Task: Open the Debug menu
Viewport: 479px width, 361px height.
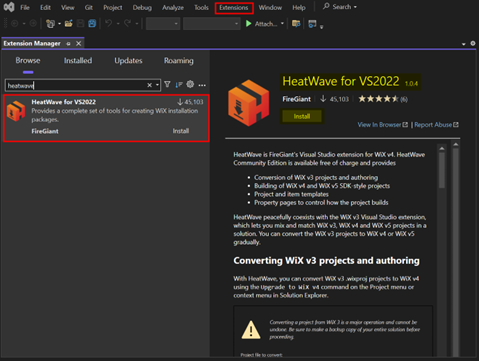Action: coord(142,7)
